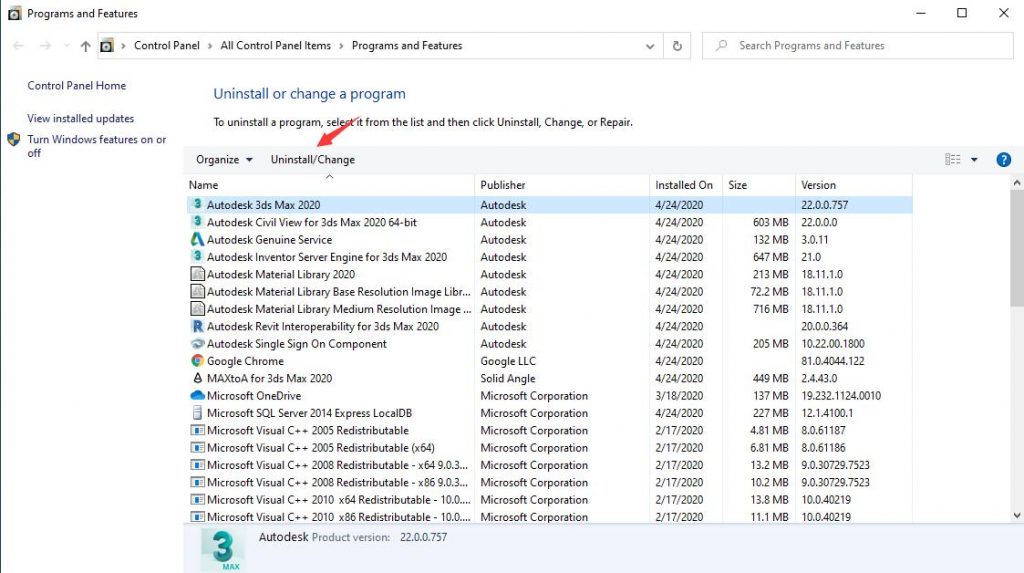Go up one folder level arrow

coord(86,46)
